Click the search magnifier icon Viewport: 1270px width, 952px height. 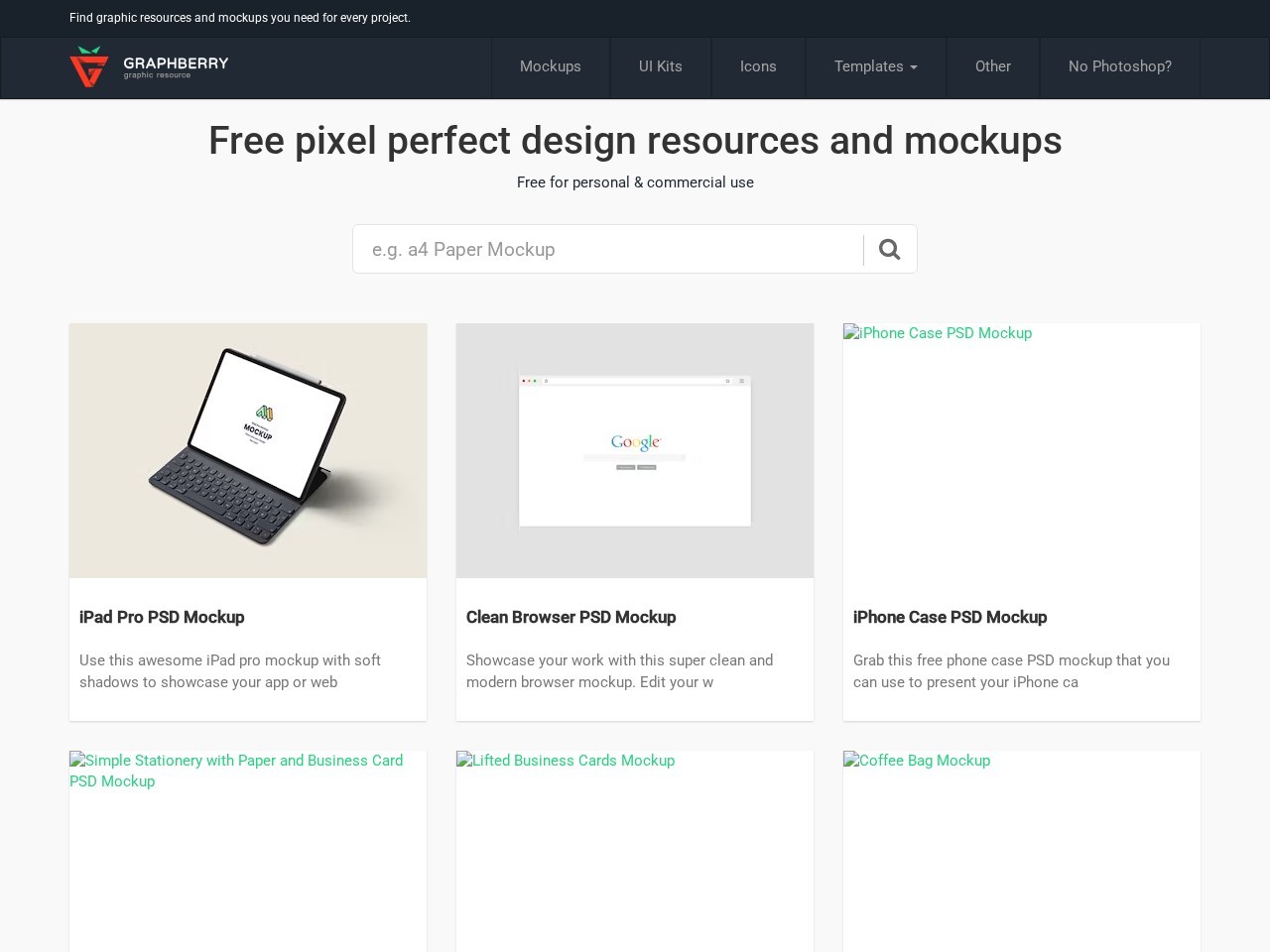coord(890,249)
